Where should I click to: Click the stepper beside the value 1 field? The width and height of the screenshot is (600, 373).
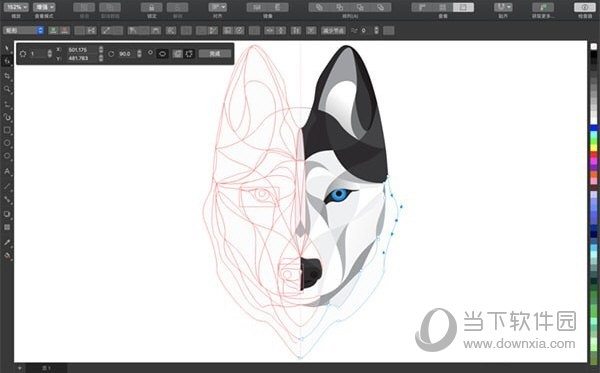click(x=49, y=54)
